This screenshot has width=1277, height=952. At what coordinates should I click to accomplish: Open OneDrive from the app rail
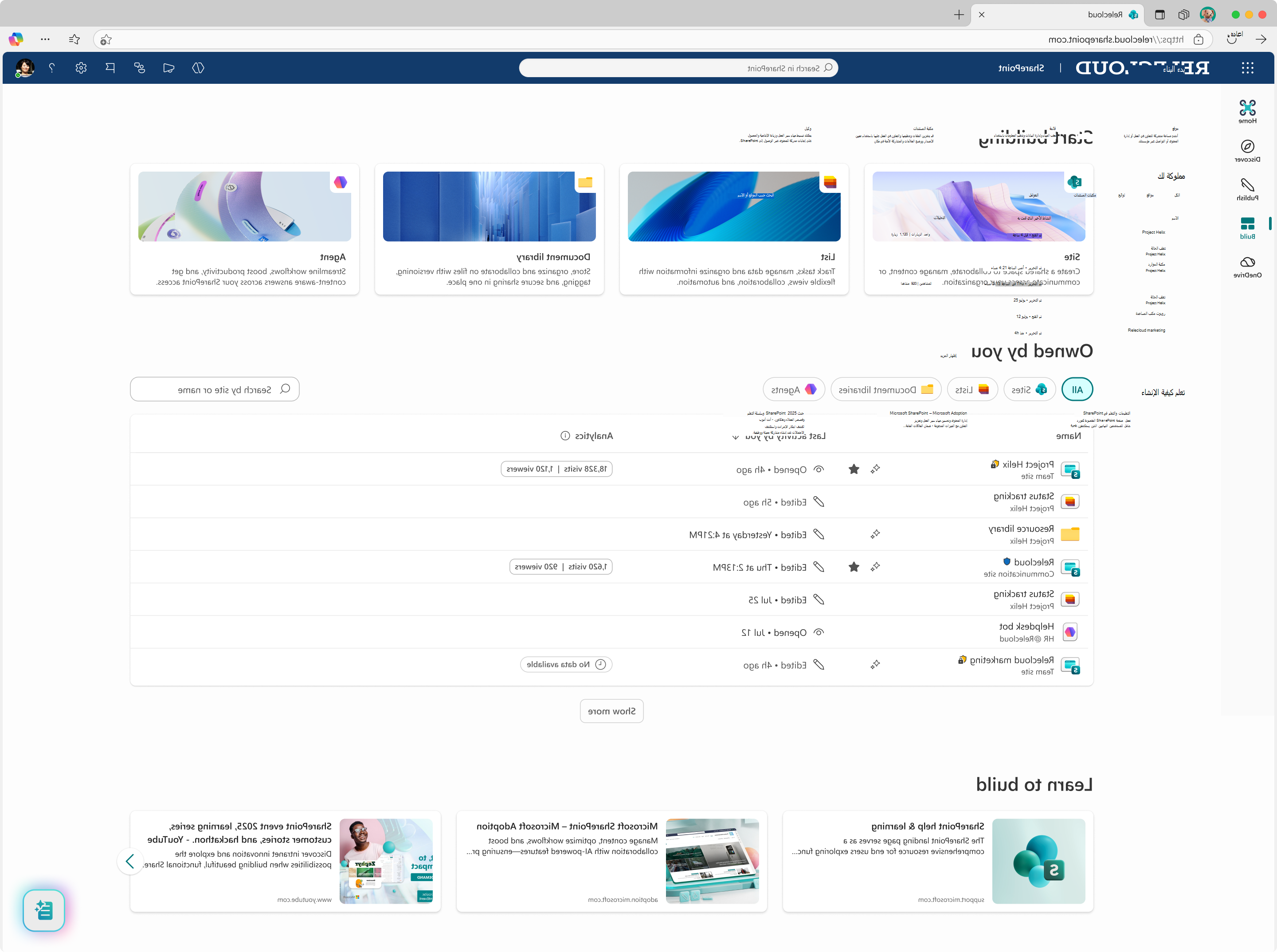coord(1247,267)
